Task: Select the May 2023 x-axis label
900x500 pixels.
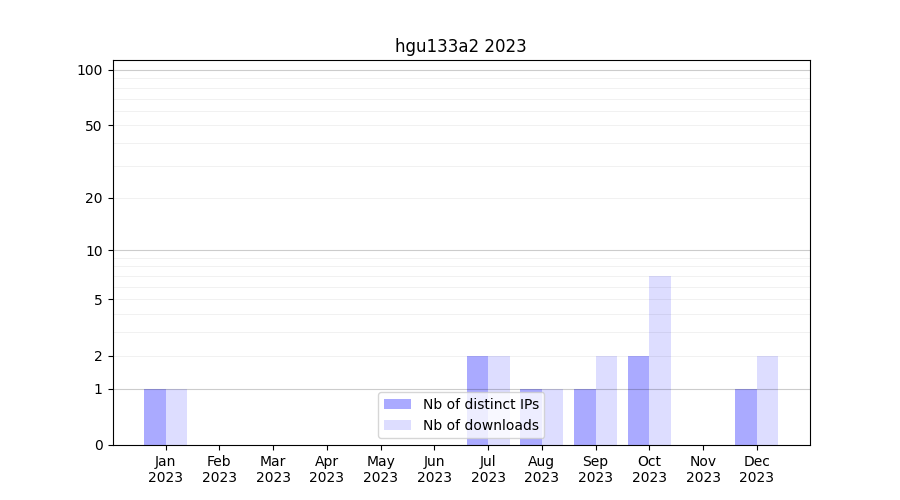Action: [x=380, y=469]
